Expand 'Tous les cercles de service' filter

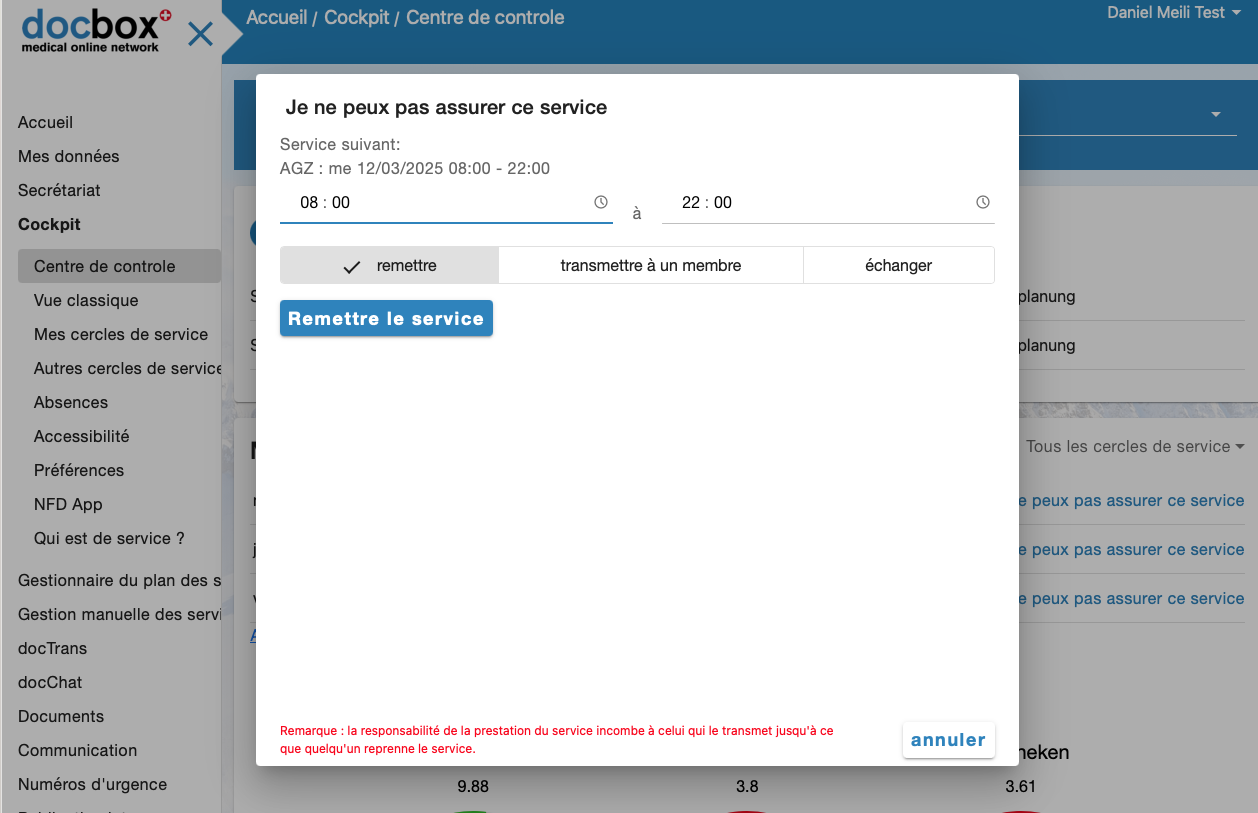1134,447
